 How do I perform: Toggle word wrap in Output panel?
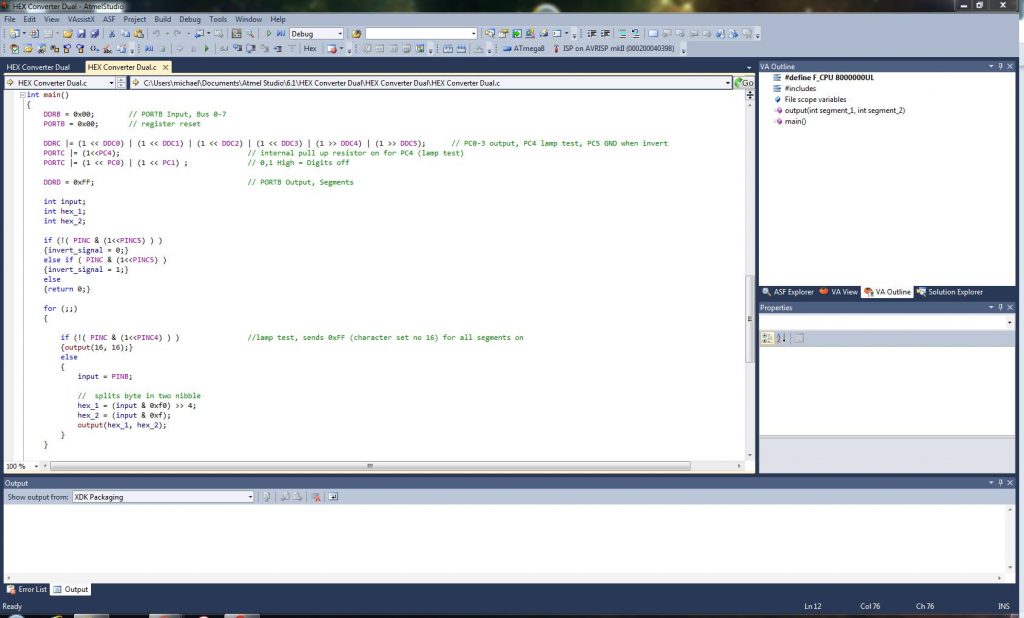pos(333,497)
